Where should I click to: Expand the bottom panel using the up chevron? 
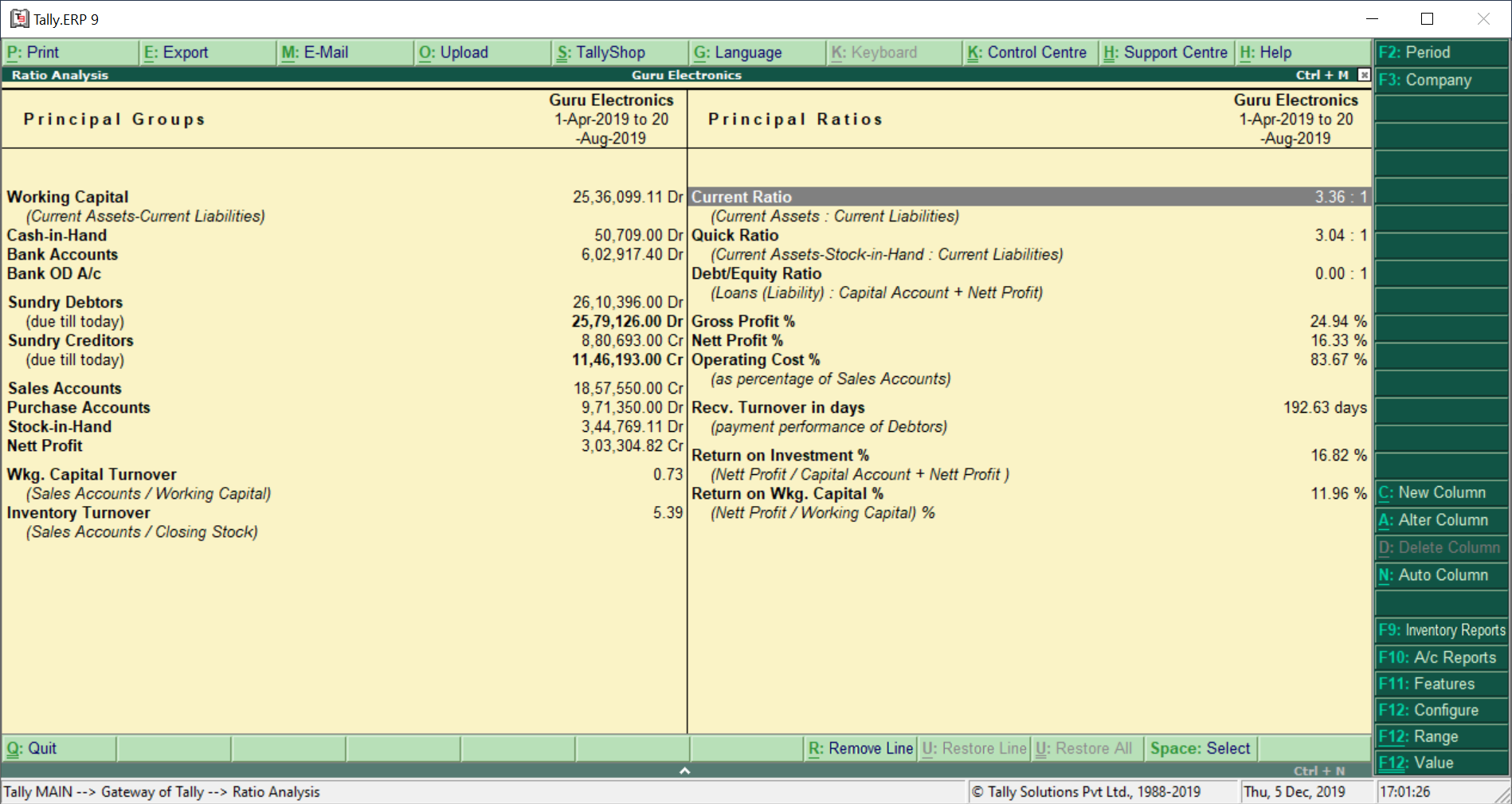684,771
